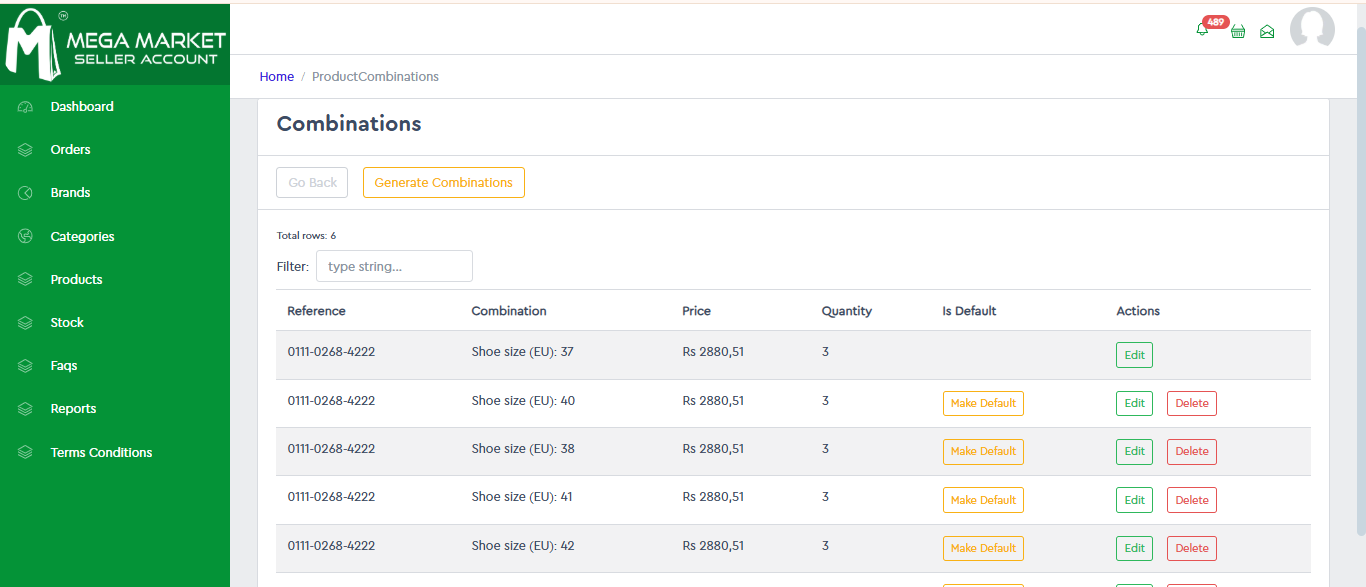Viewport: 1366px width, 587px height.
Task: Click the Go Back button
Action: click(x=312, y=183)
